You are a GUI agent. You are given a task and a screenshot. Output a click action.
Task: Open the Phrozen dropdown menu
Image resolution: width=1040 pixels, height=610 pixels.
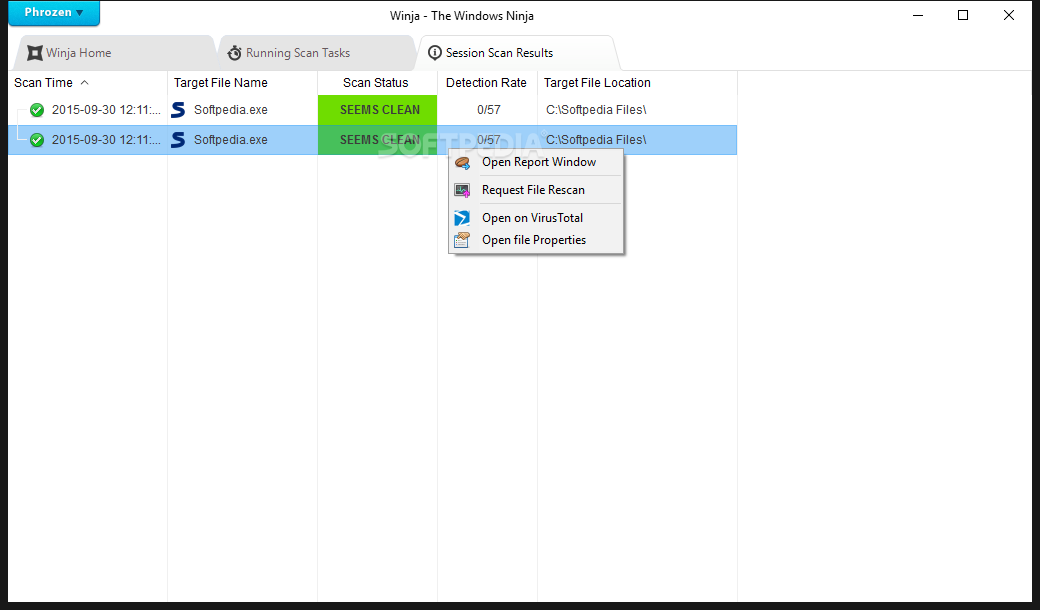(54, 13)
